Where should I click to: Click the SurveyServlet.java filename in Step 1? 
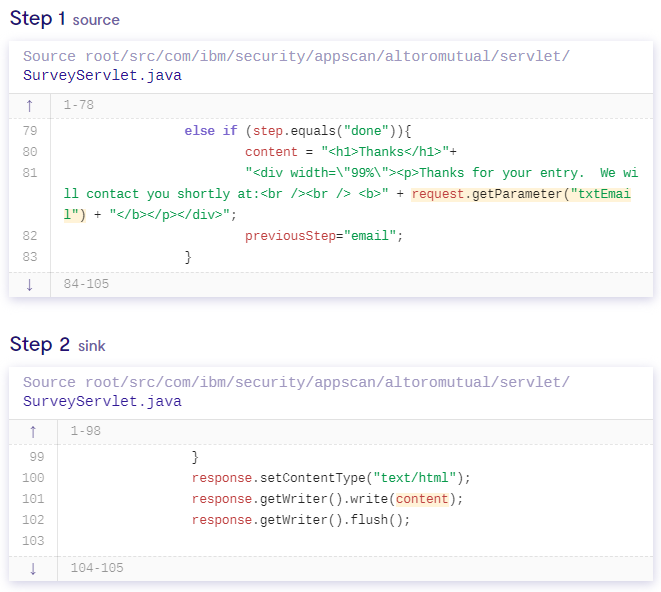point(102,75)
